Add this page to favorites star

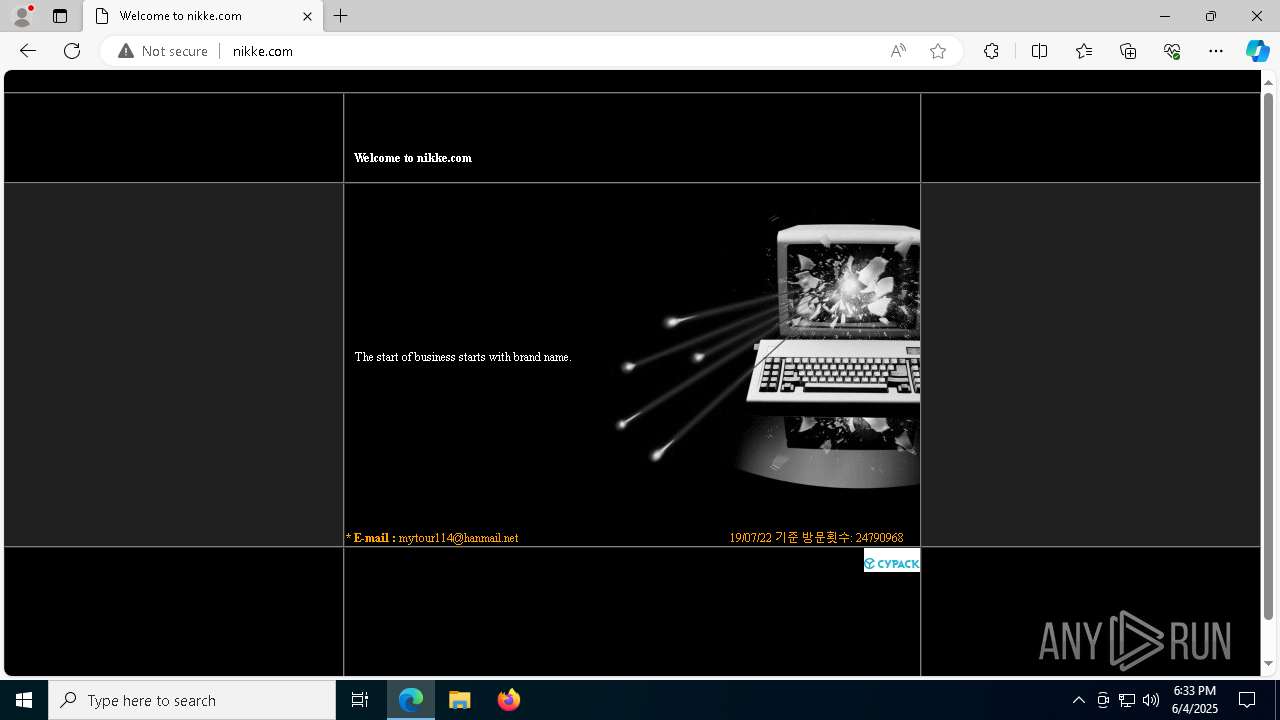[x=938, y=51]
